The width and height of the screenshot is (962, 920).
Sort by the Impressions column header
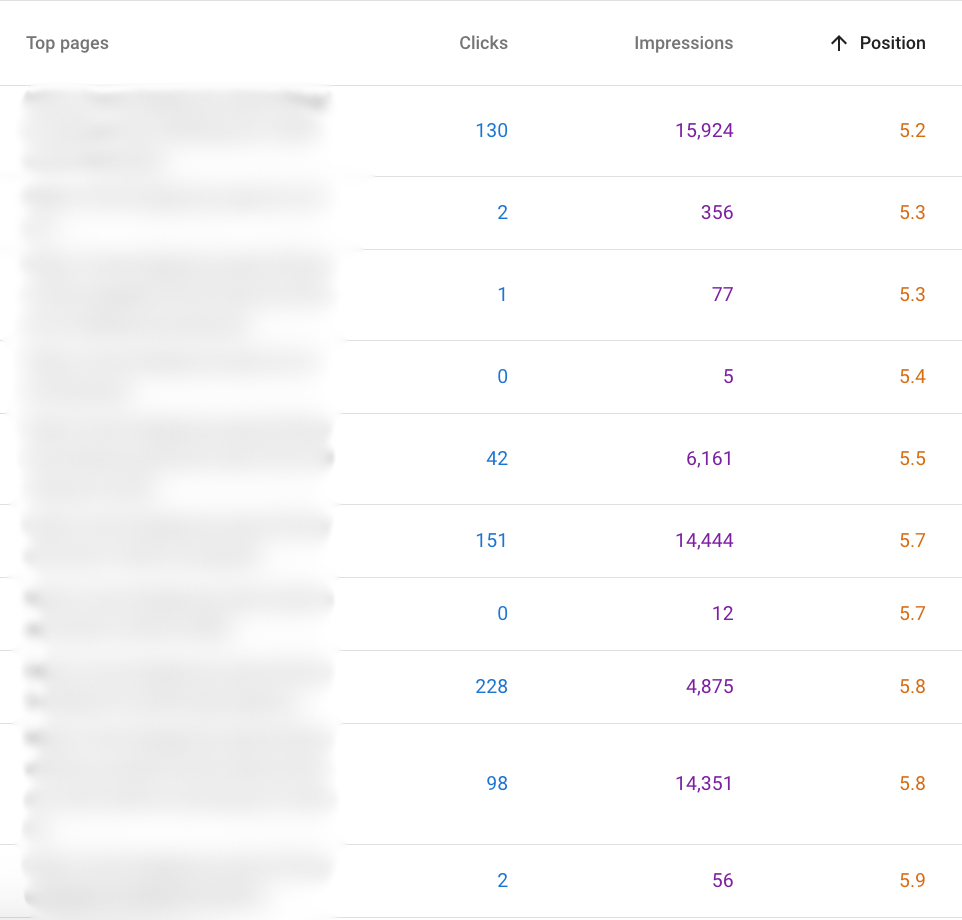coord(683,43)
